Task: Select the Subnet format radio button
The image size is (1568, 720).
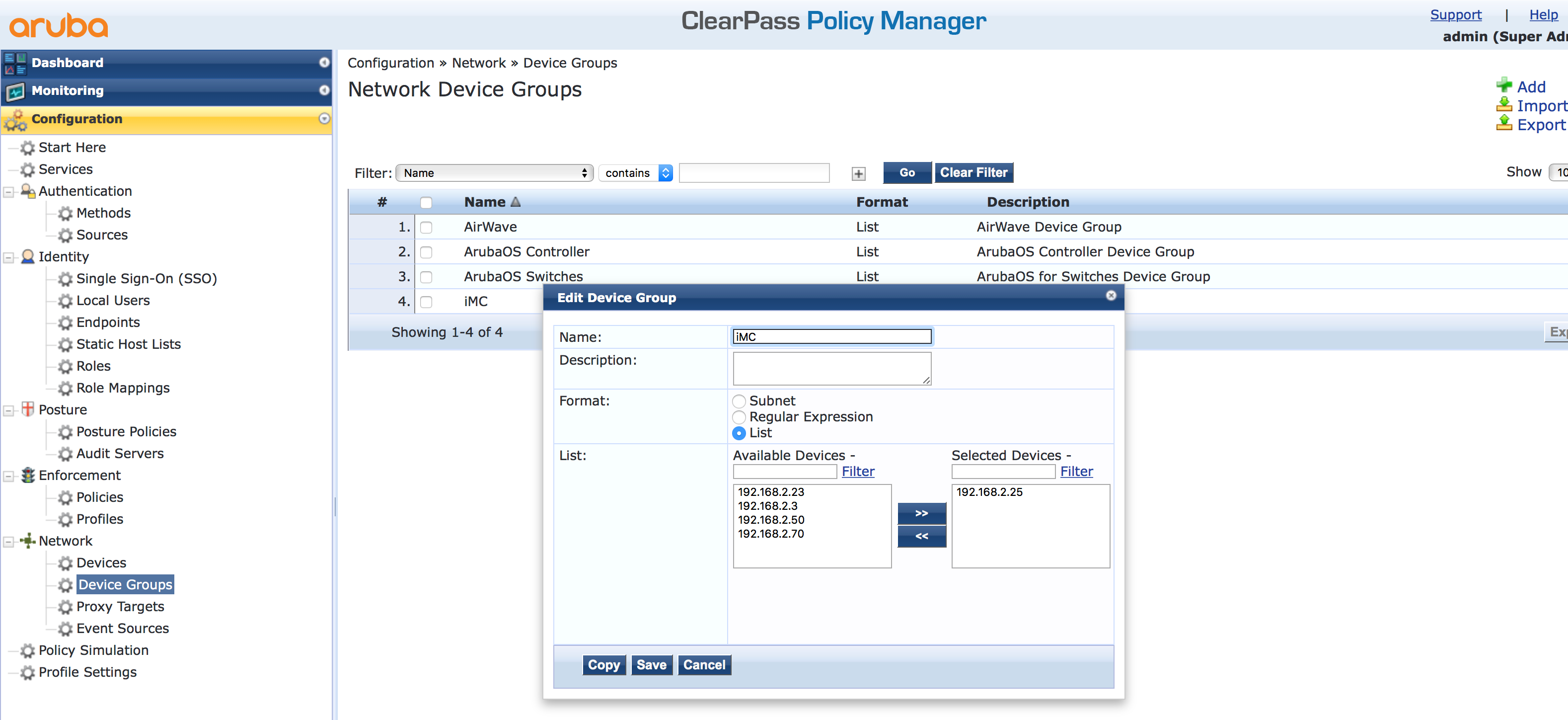Action: pyautogui.click(x=739, y=401)
